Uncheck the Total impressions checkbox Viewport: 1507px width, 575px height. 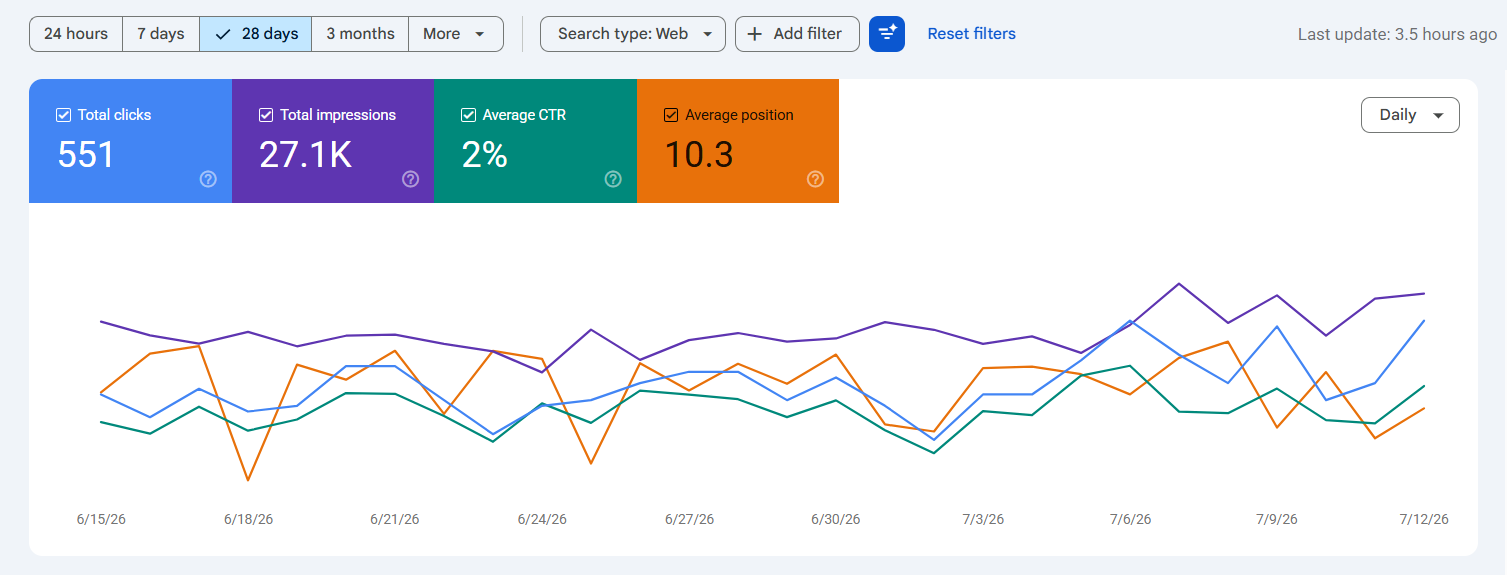pos(266,115)
